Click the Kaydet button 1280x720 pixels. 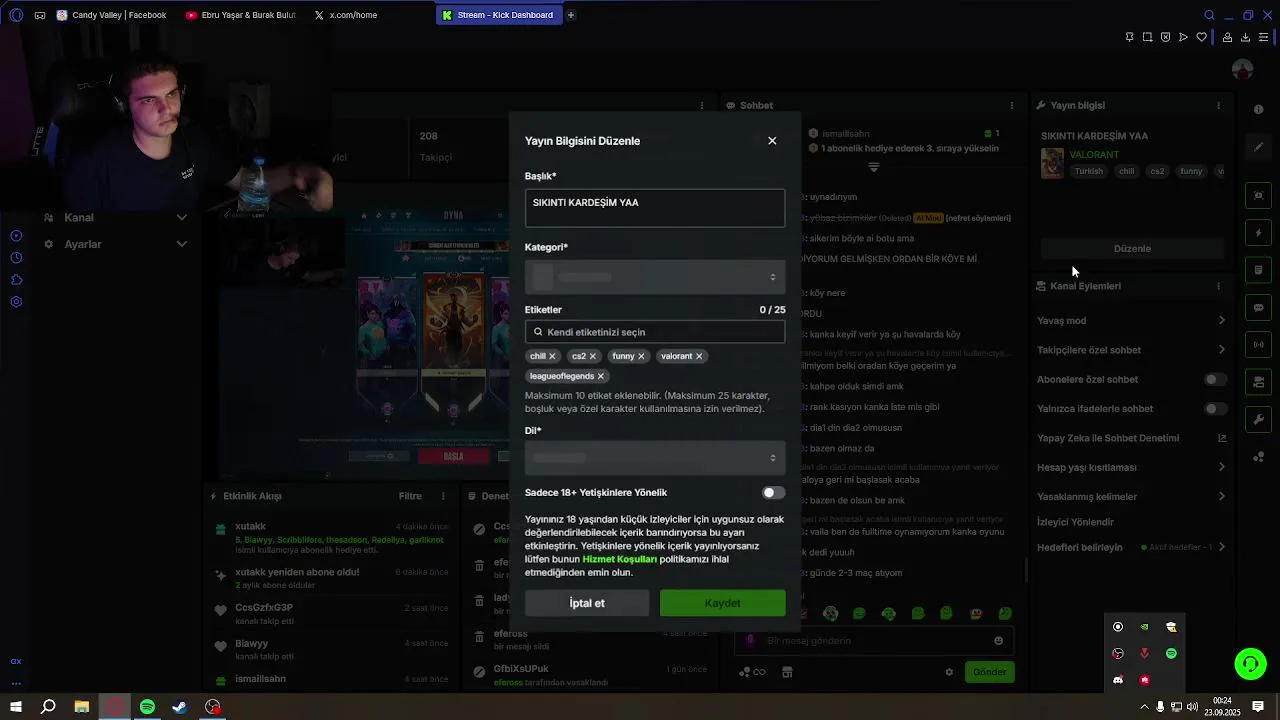(x=722, y=603)
